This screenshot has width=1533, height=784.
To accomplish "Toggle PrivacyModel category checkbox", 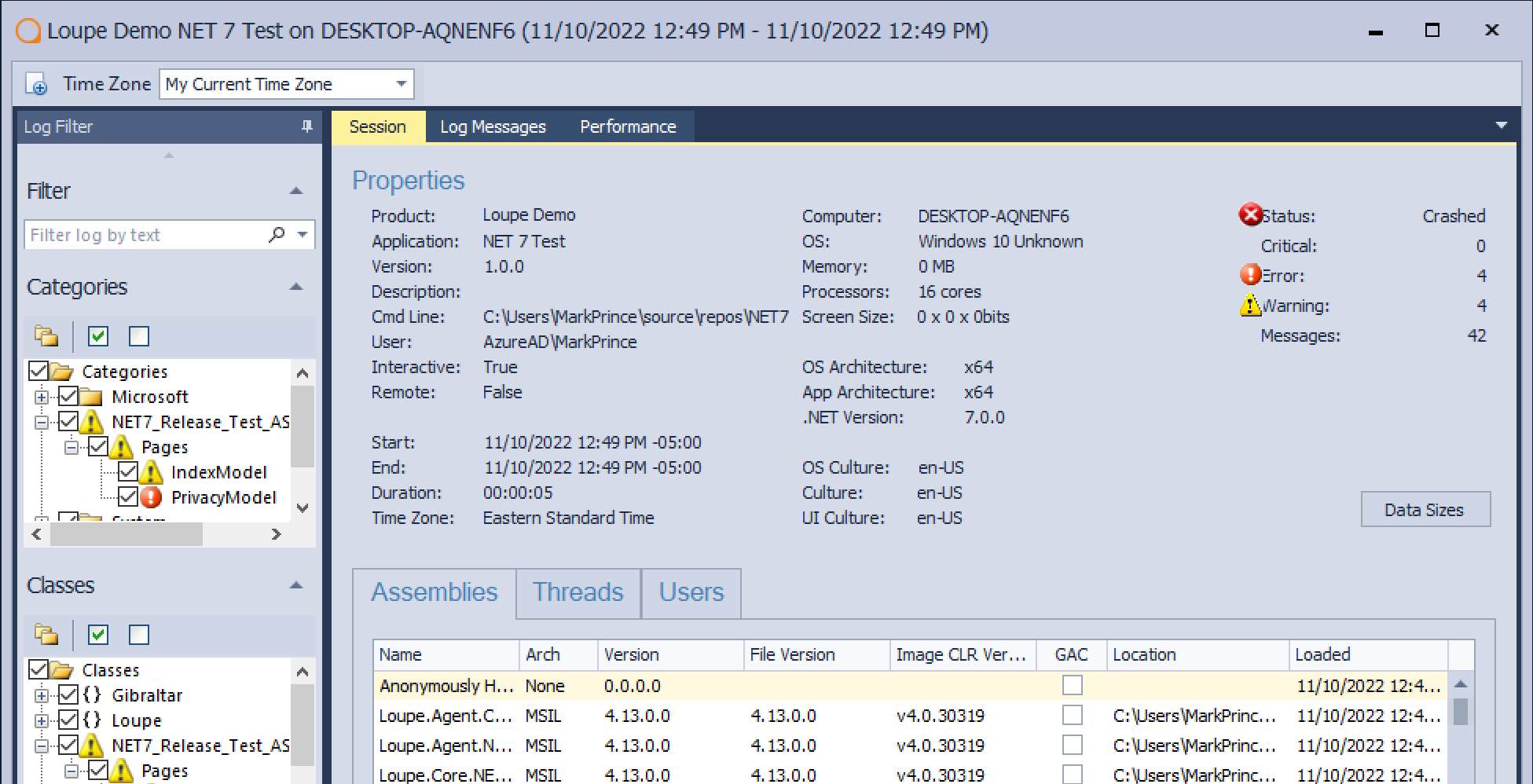I will 128,497.
